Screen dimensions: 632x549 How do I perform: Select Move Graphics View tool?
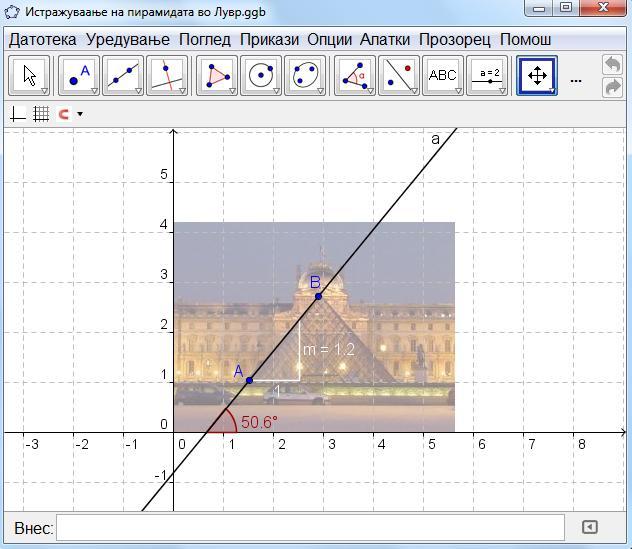pos(537,76)
